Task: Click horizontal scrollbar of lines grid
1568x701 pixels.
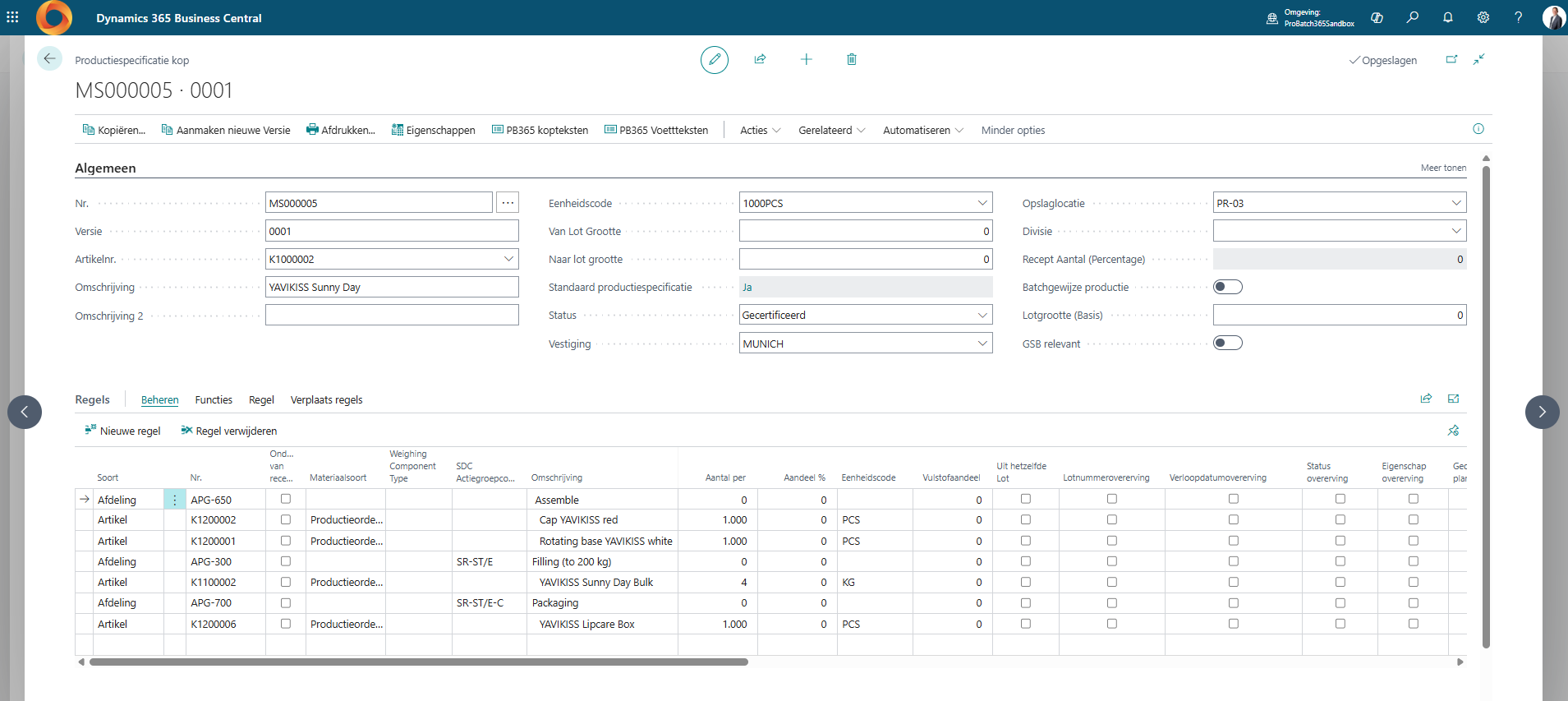Action: pos(419,662)
